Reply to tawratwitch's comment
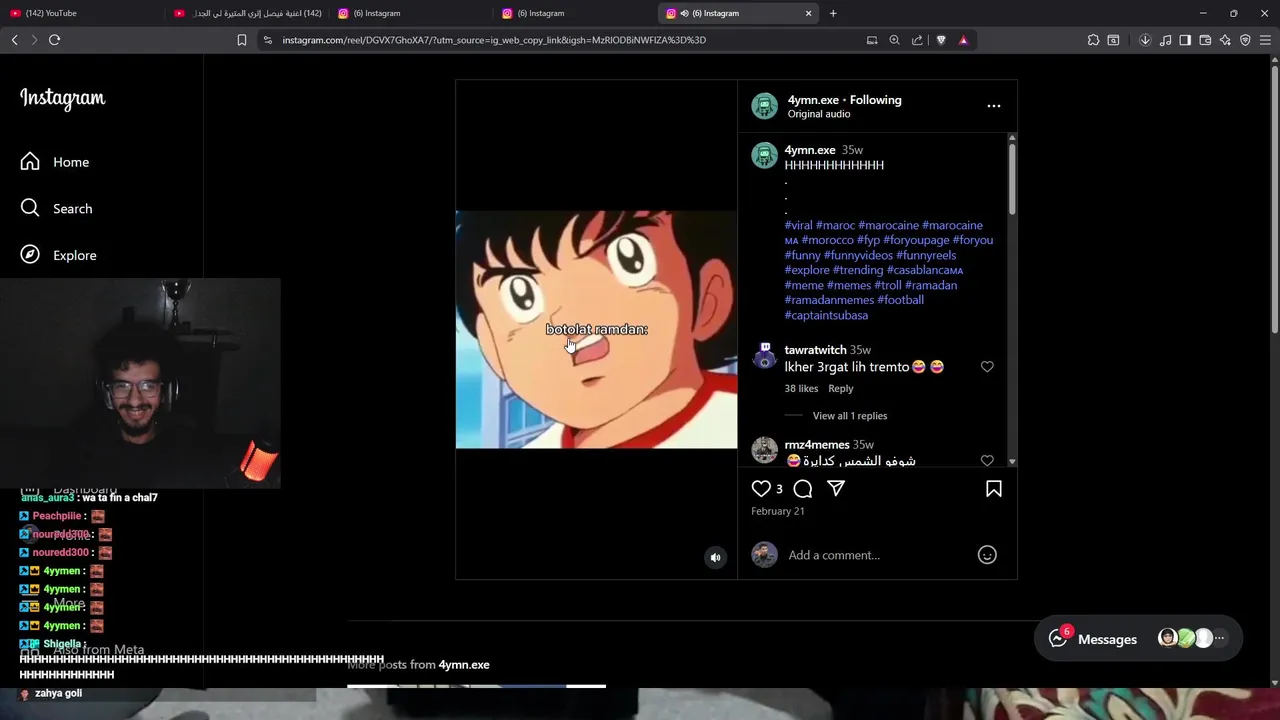 [841, 388]
